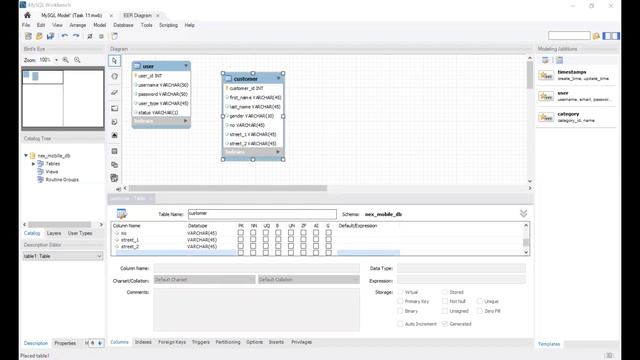Switch to the Layers tab
Image resolution: width=640 pixels, height=360 pixels.
[54, 233]
